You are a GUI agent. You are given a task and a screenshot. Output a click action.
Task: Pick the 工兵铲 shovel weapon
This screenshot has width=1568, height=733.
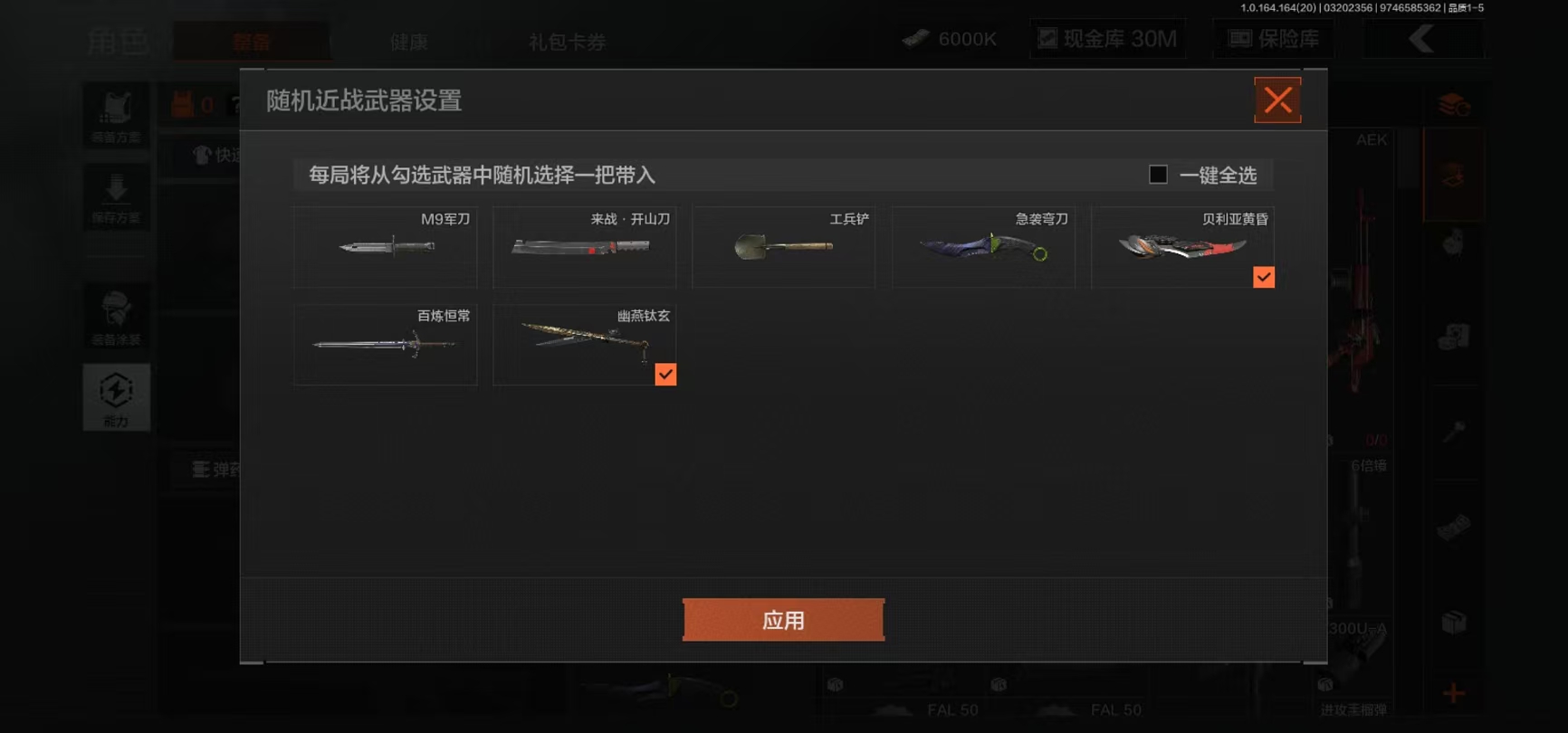pos(784,247)
